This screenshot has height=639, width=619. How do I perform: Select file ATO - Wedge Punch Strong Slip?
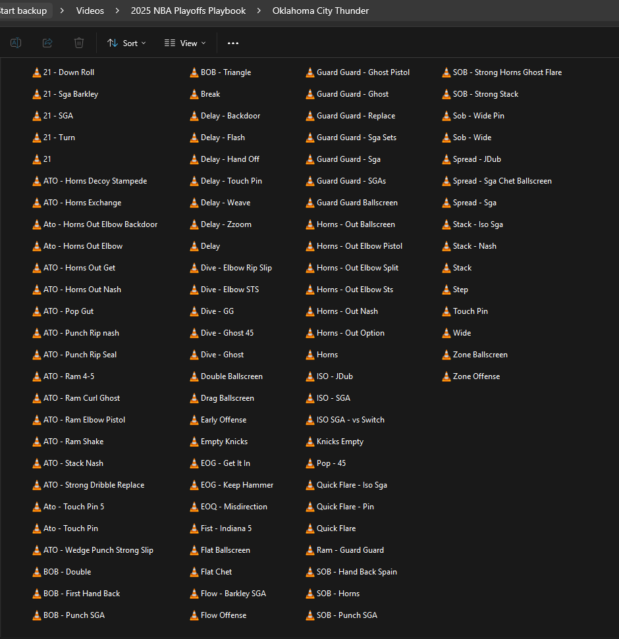point(93,550)
